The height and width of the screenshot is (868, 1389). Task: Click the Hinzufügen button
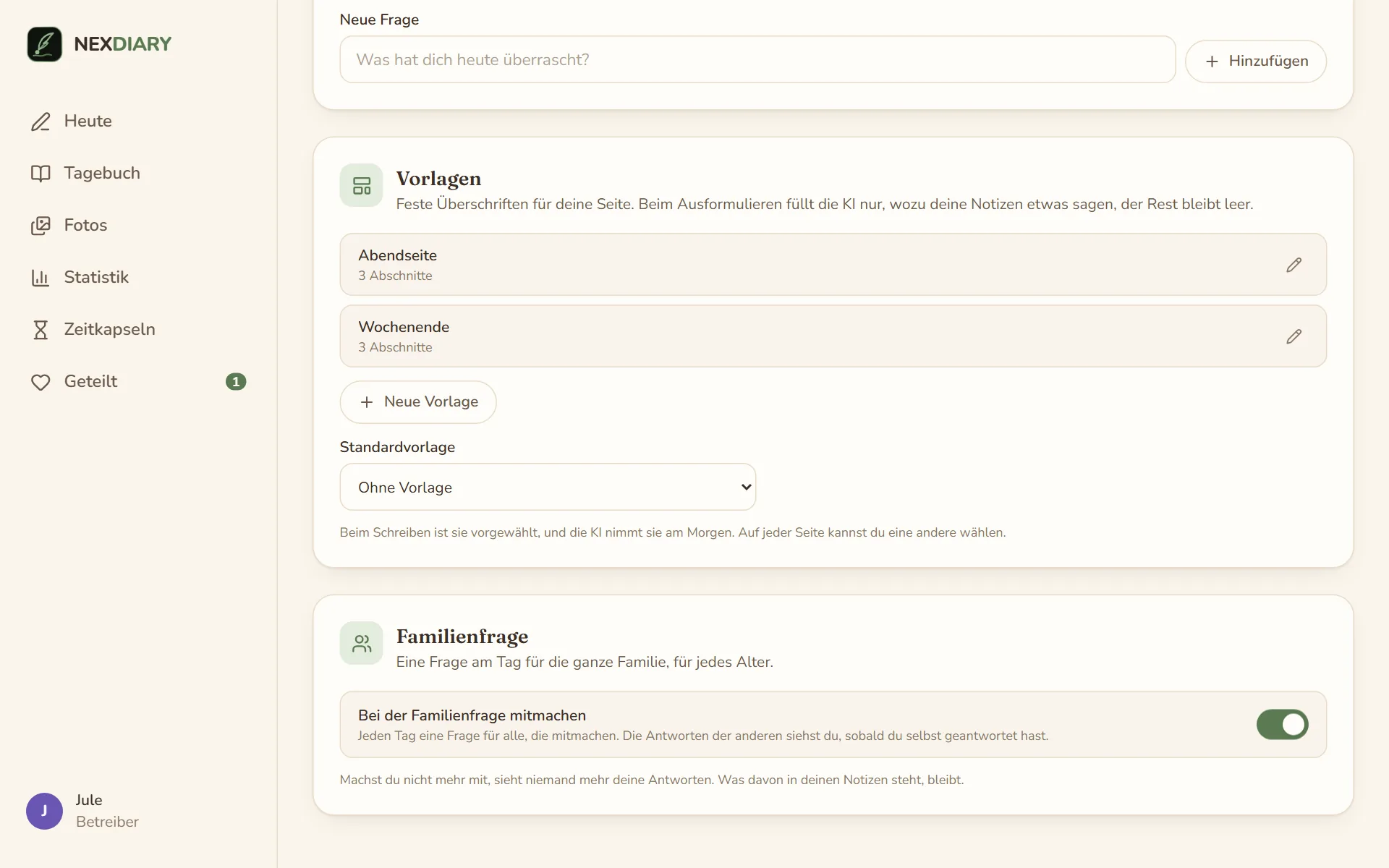[x=1255, y=61]
